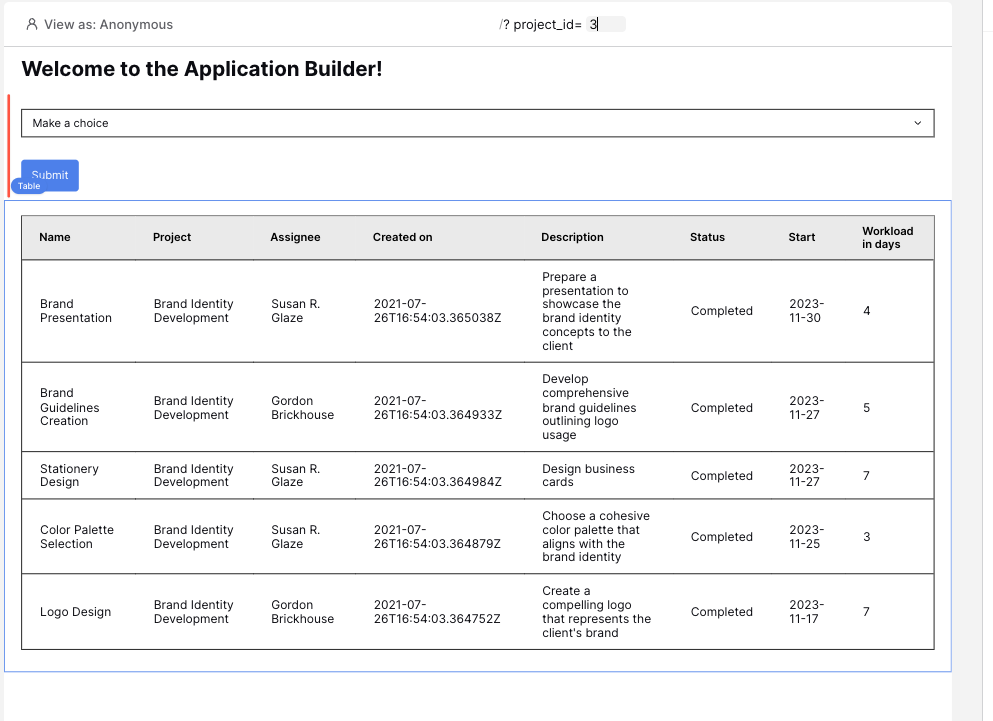
Task: Click the Start column header
Action: (801, 237)
